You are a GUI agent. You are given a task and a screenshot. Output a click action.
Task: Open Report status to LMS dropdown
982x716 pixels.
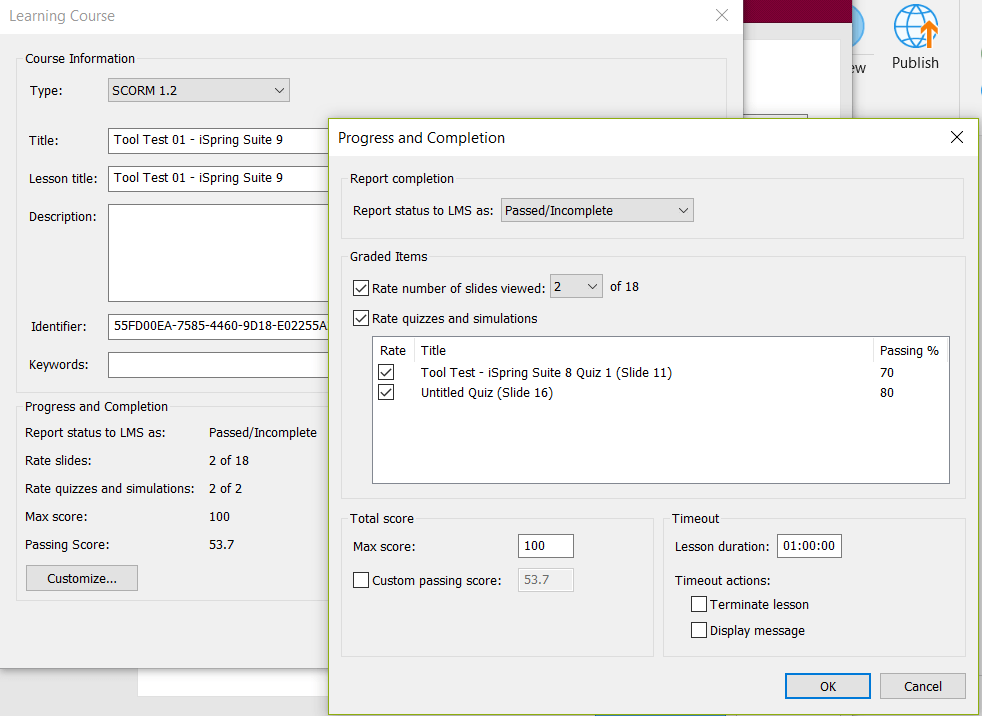pyautogui.click(x=597, y=210)
